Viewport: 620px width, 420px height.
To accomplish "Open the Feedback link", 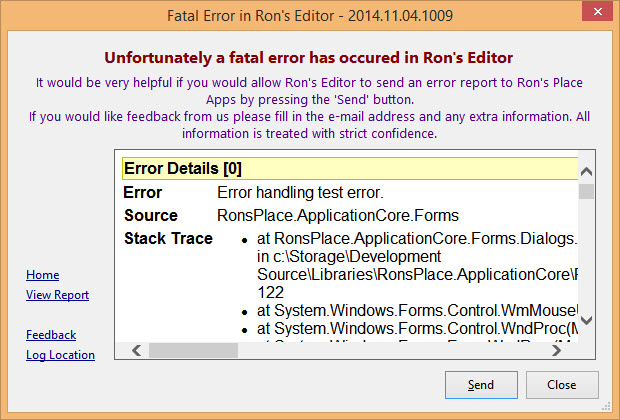I will point(51,335).
